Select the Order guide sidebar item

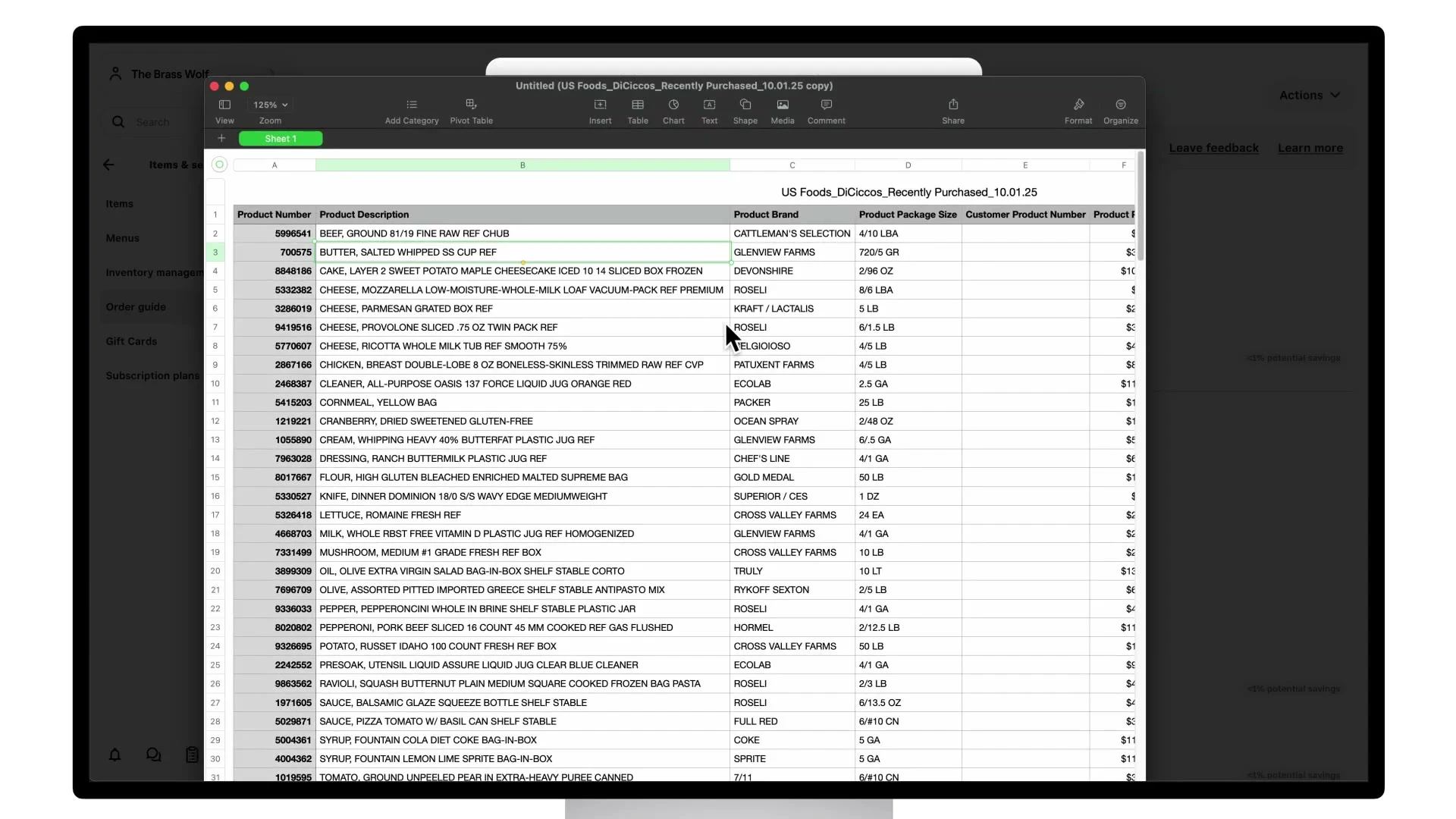(136, 307)
